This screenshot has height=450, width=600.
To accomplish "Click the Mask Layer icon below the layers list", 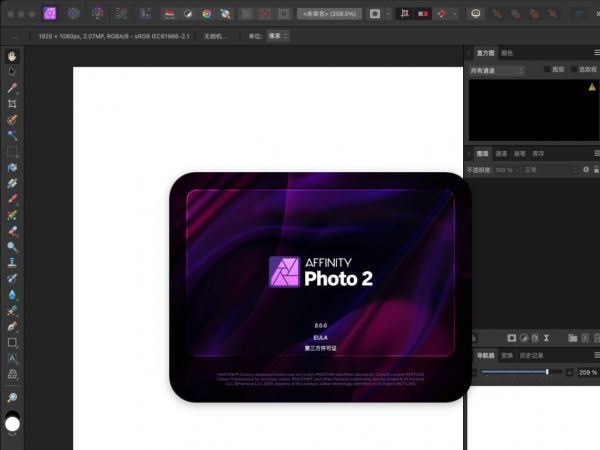I will click(x=512, y=338).
